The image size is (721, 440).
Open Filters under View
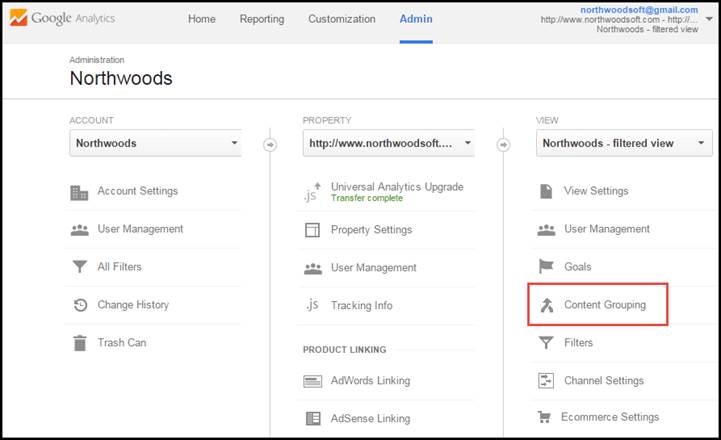coord(578,343)
